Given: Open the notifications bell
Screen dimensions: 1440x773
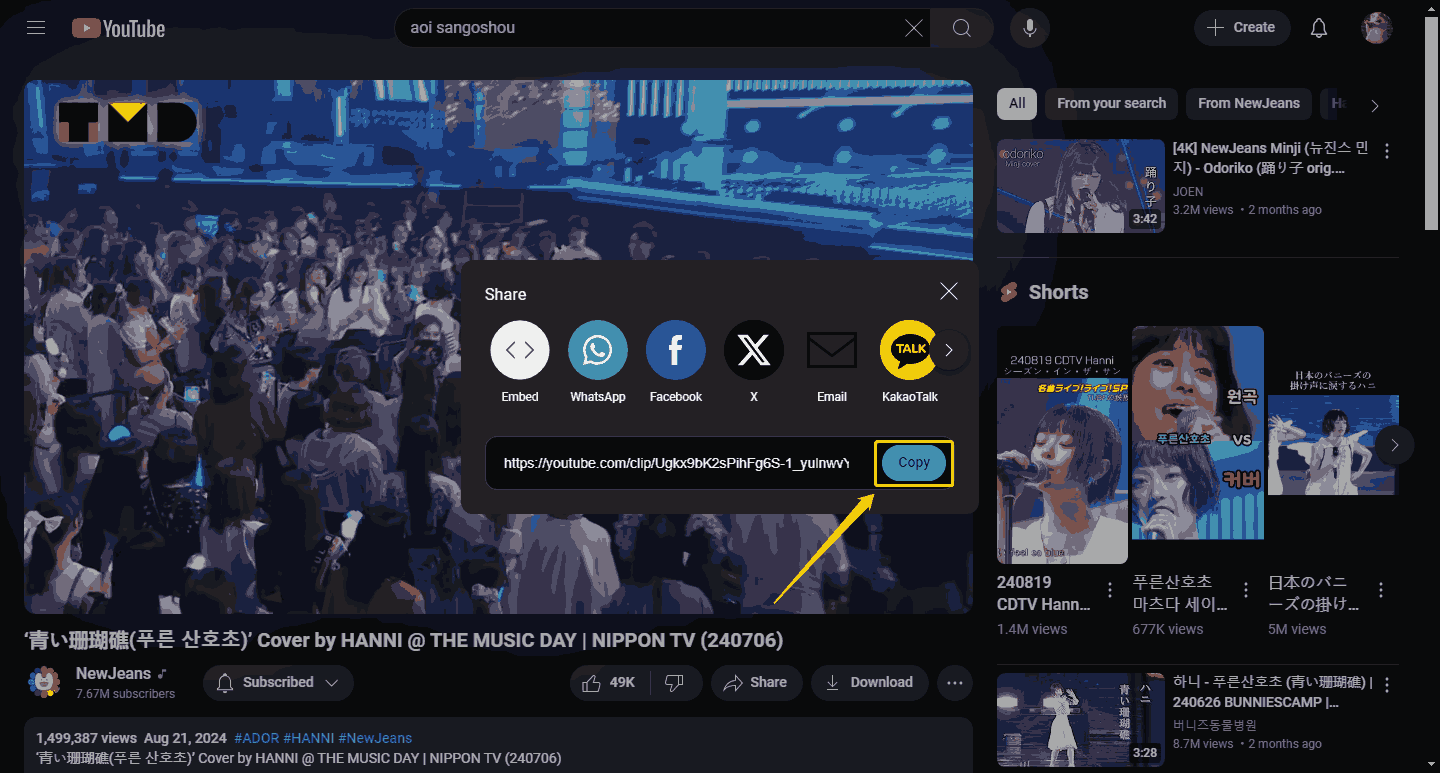Looking at the screenshot, I should pyautogui.click(x=1319, y=28).
